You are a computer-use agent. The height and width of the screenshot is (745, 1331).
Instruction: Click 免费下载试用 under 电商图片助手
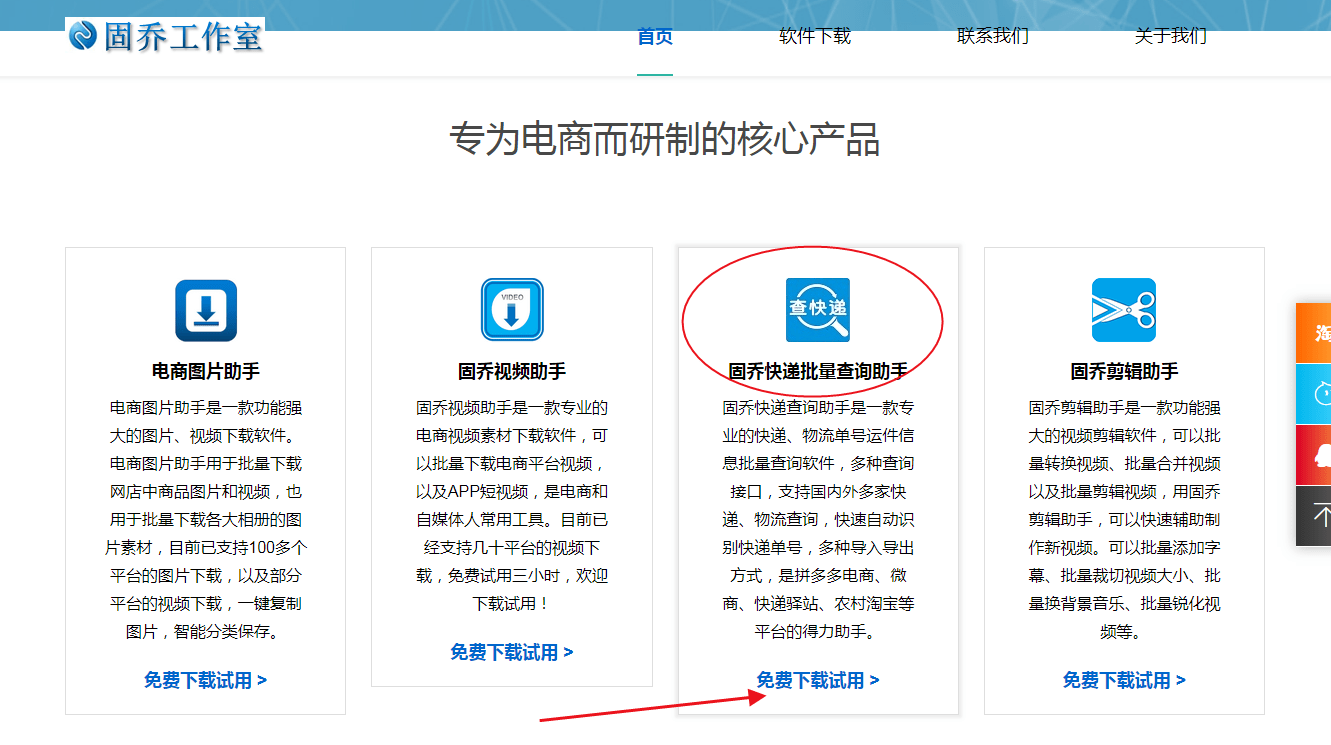[205, 680]
